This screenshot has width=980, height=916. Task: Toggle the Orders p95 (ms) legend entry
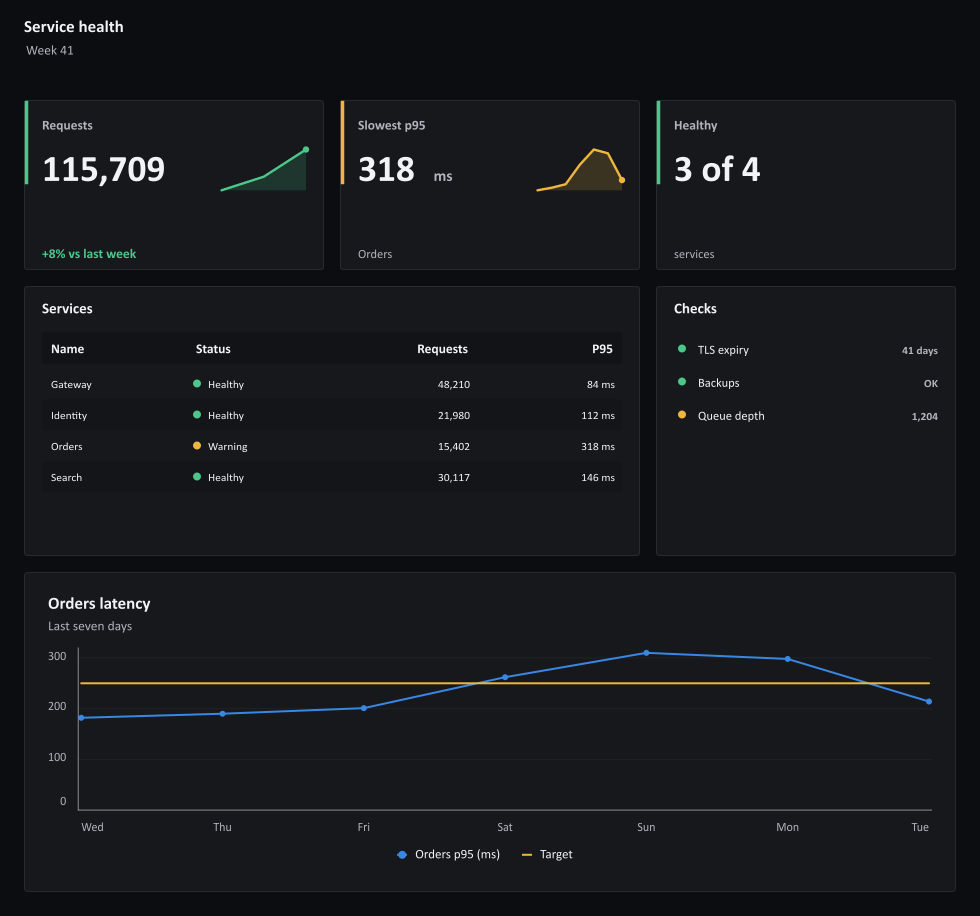(449, 854)
